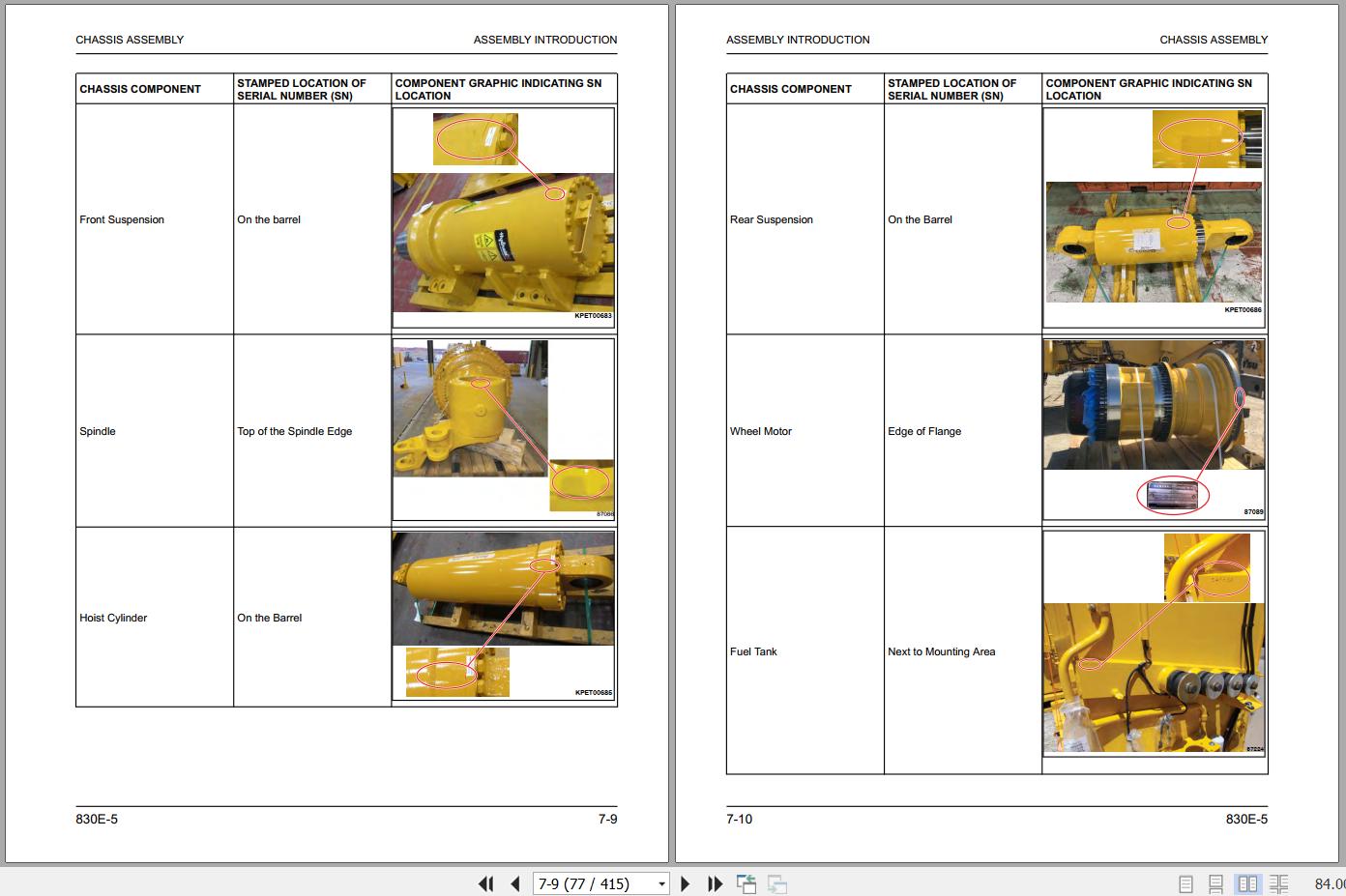Image resolution: width=1346 pixels, height=896 pixels.
Task: Jump to the last page
Action: pos(716,883)
